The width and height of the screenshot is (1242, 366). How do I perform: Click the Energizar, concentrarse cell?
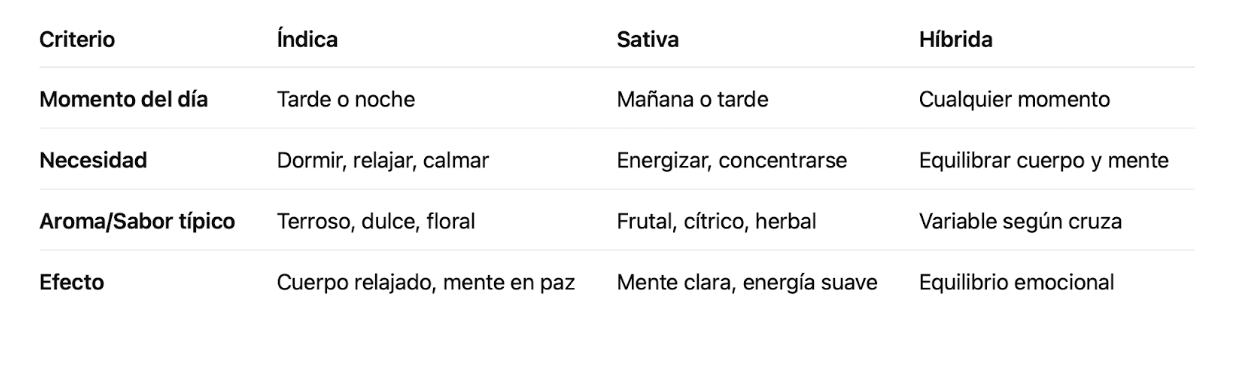coord(732,161)
